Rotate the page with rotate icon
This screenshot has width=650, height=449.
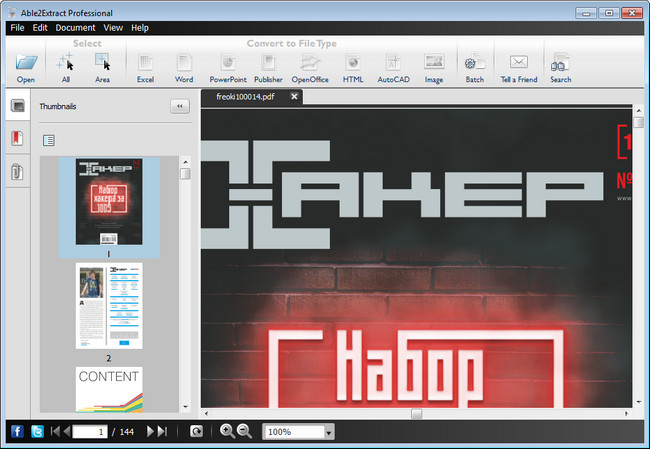pos(197,431)
